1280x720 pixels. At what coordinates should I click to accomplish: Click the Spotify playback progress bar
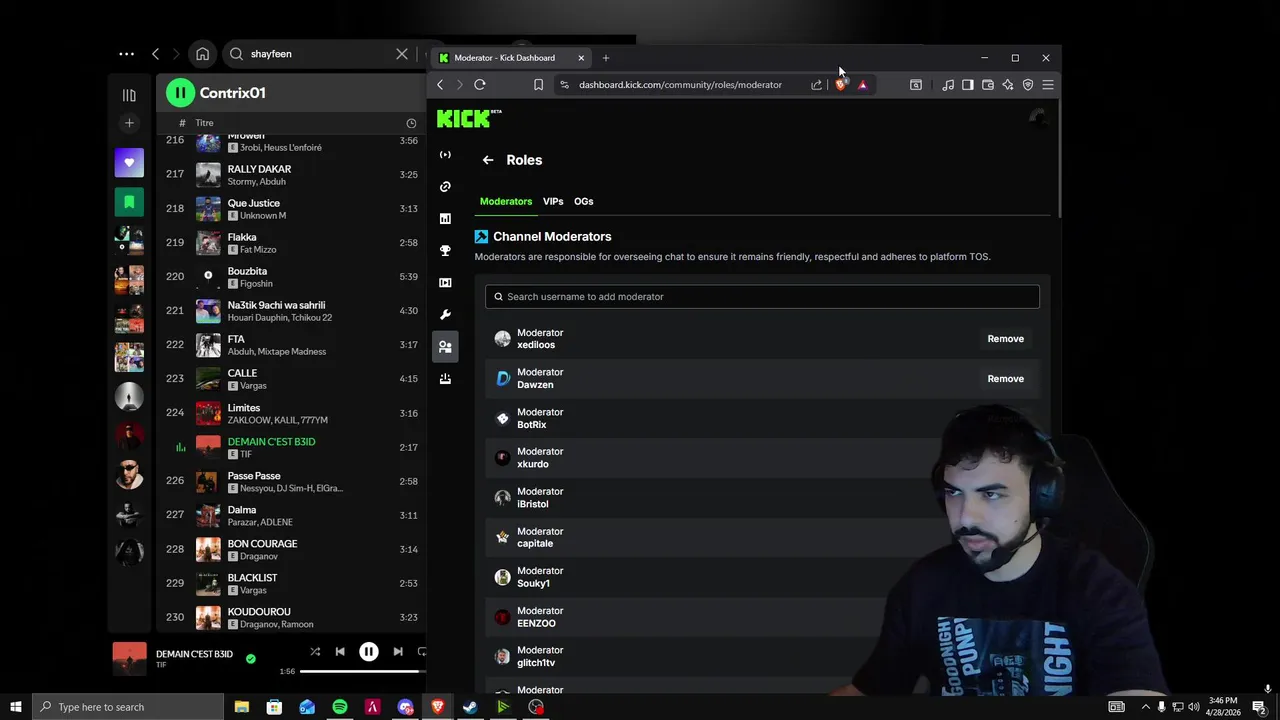pyautogui.click(x=363, y=671)
